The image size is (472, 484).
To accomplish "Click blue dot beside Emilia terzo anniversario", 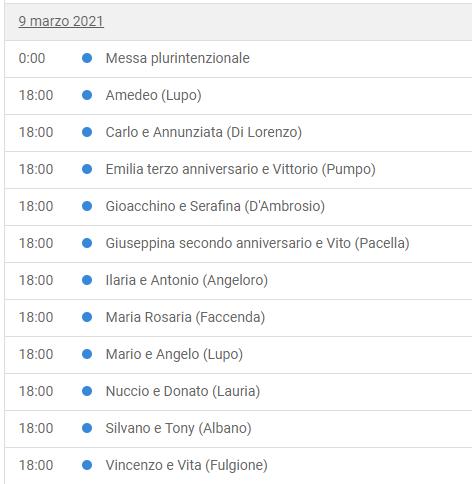I will point(87,169).
